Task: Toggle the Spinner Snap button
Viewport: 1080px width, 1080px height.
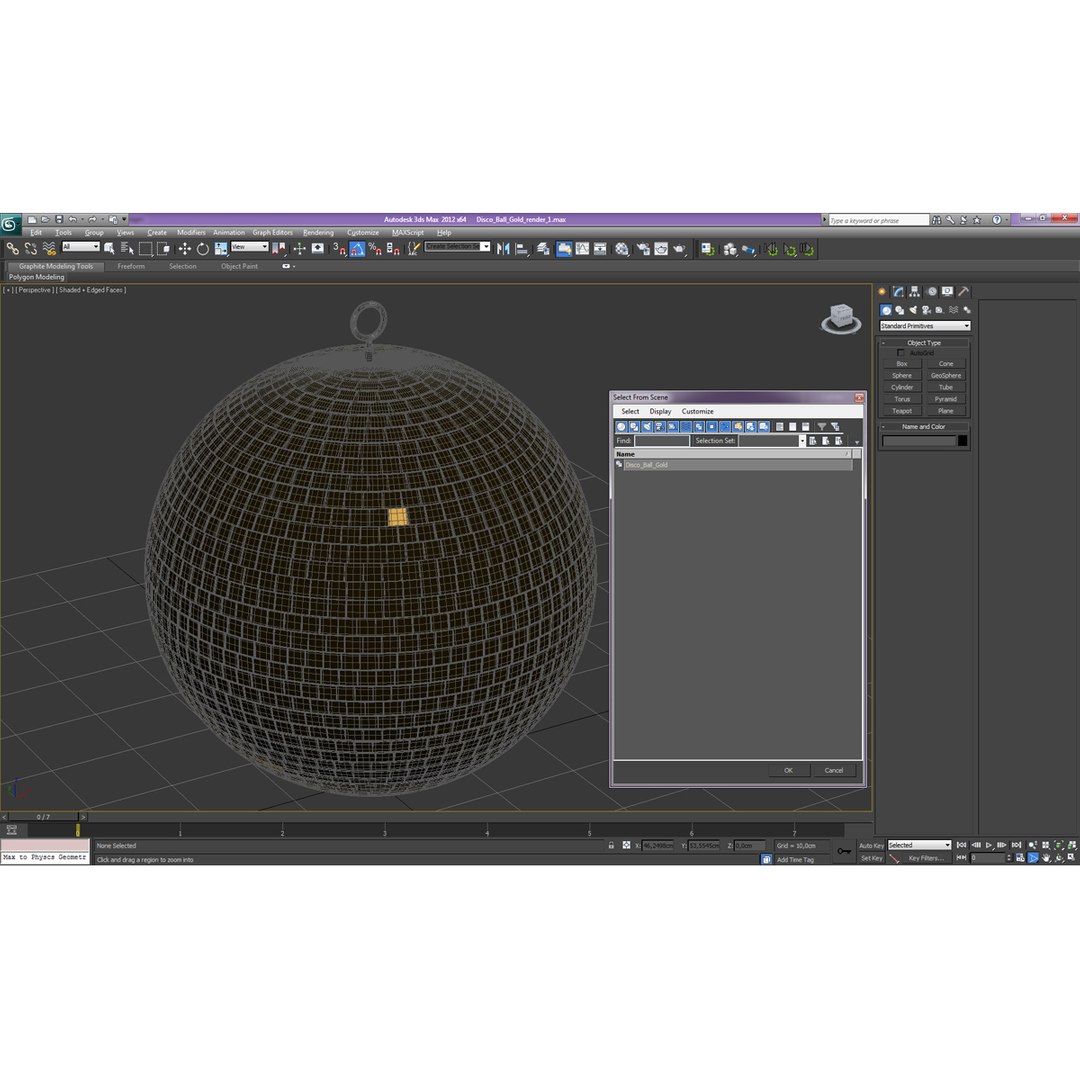Action: (x=393, y=249)
